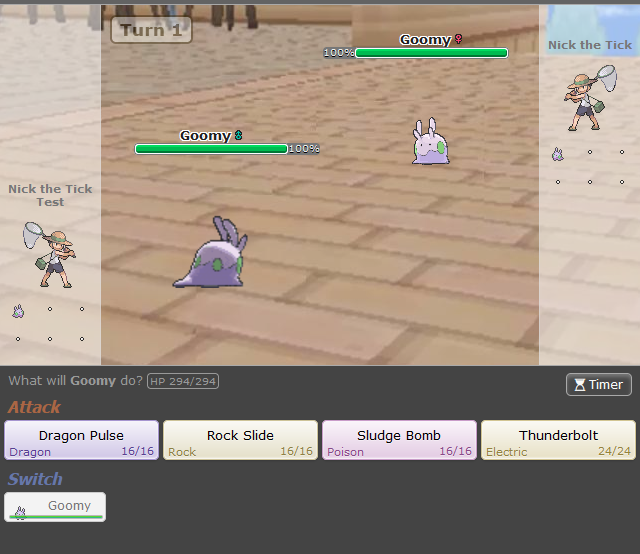Click your Goomy's 100% HP label
640x554 pixels.
click(x=304, y=149)
